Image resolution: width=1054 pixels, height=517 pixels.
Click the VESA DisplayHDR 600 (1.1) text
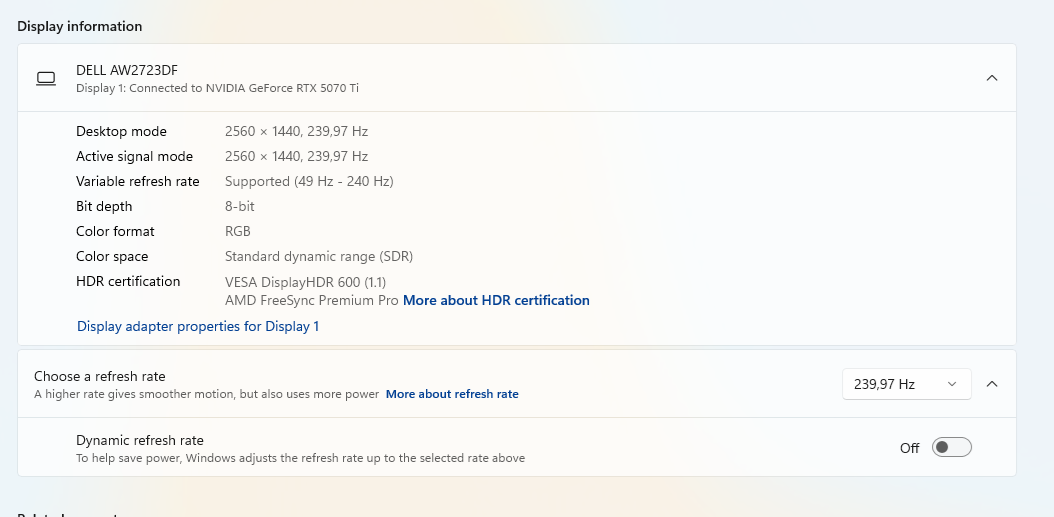pos(306,281)
